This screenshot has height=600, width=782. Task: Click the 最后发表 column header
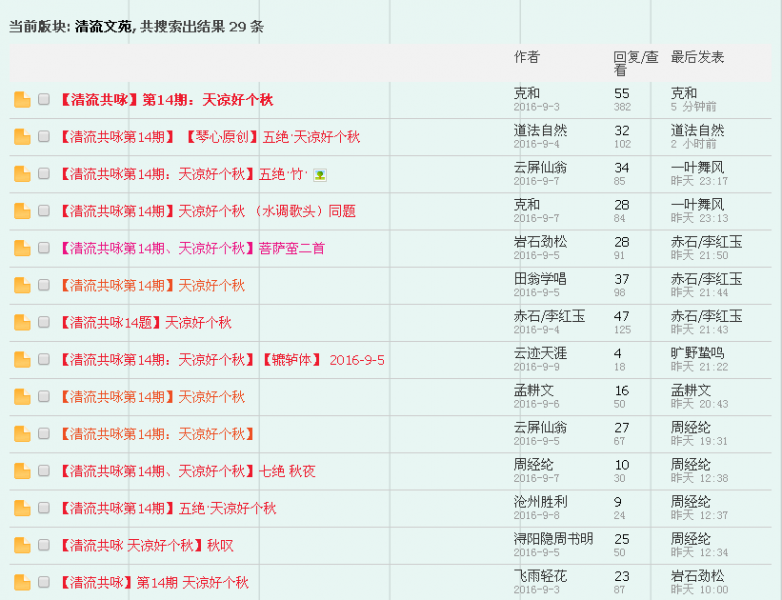pyautogui.click(x=697, y=57)
